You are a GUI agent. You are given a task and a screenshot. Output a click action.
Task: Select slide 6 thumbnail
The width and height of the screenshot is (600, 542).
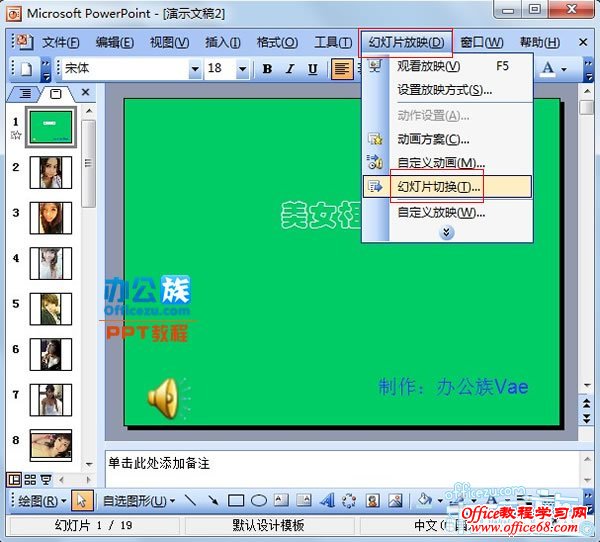pos(51,354)
